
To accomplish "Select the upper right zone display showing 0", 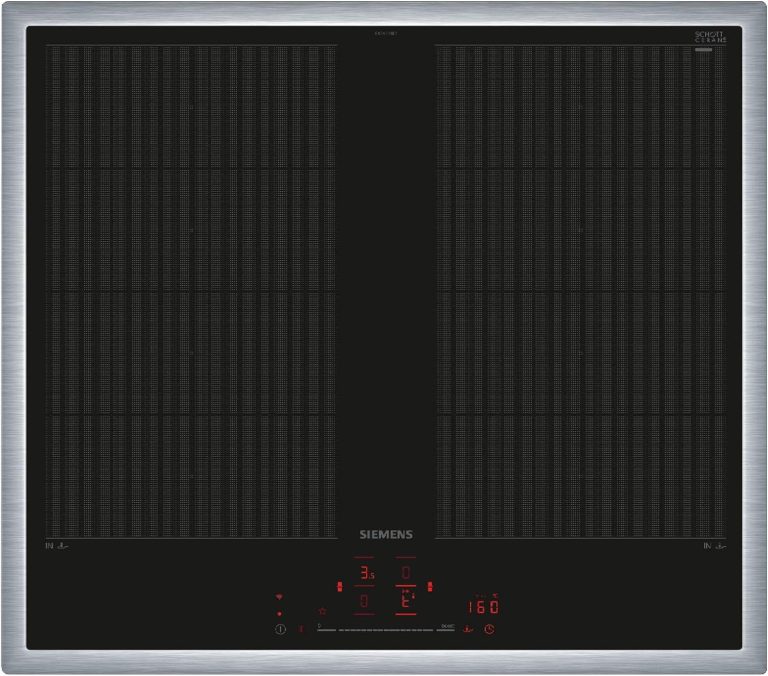I will (406, 572).
